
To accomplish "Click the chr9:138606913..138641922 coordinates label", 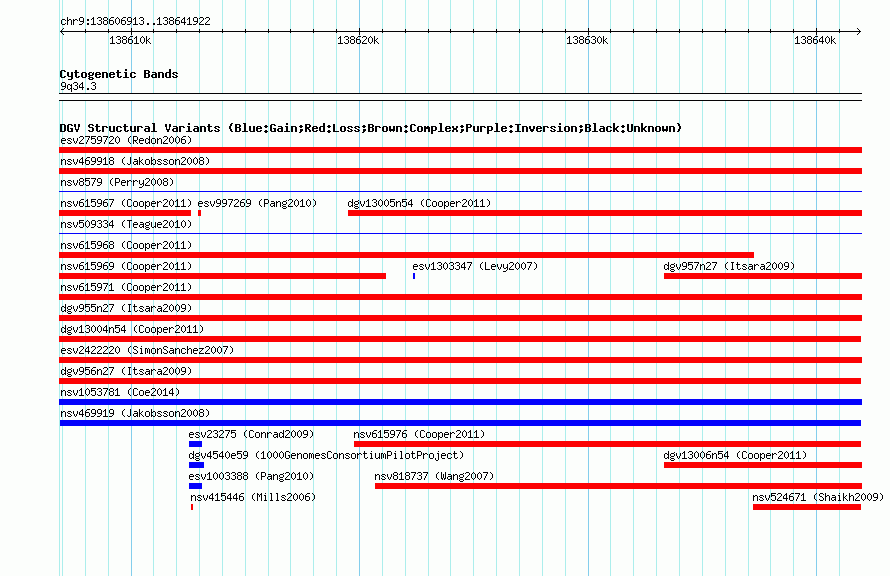I will (135, 21).
